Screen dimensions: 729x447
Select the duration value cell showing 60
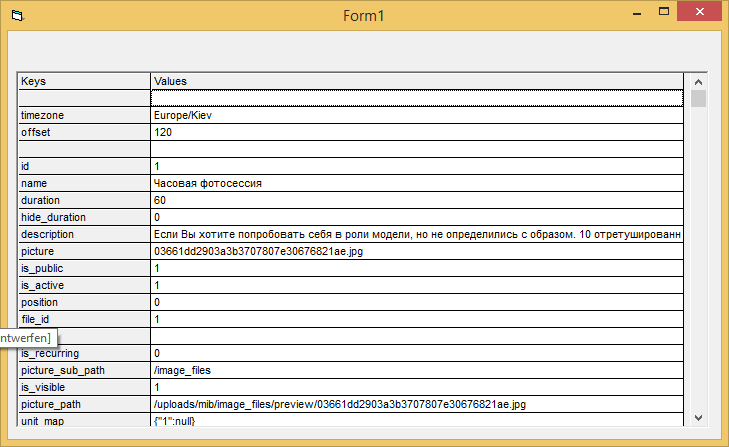tap(416, 200)
